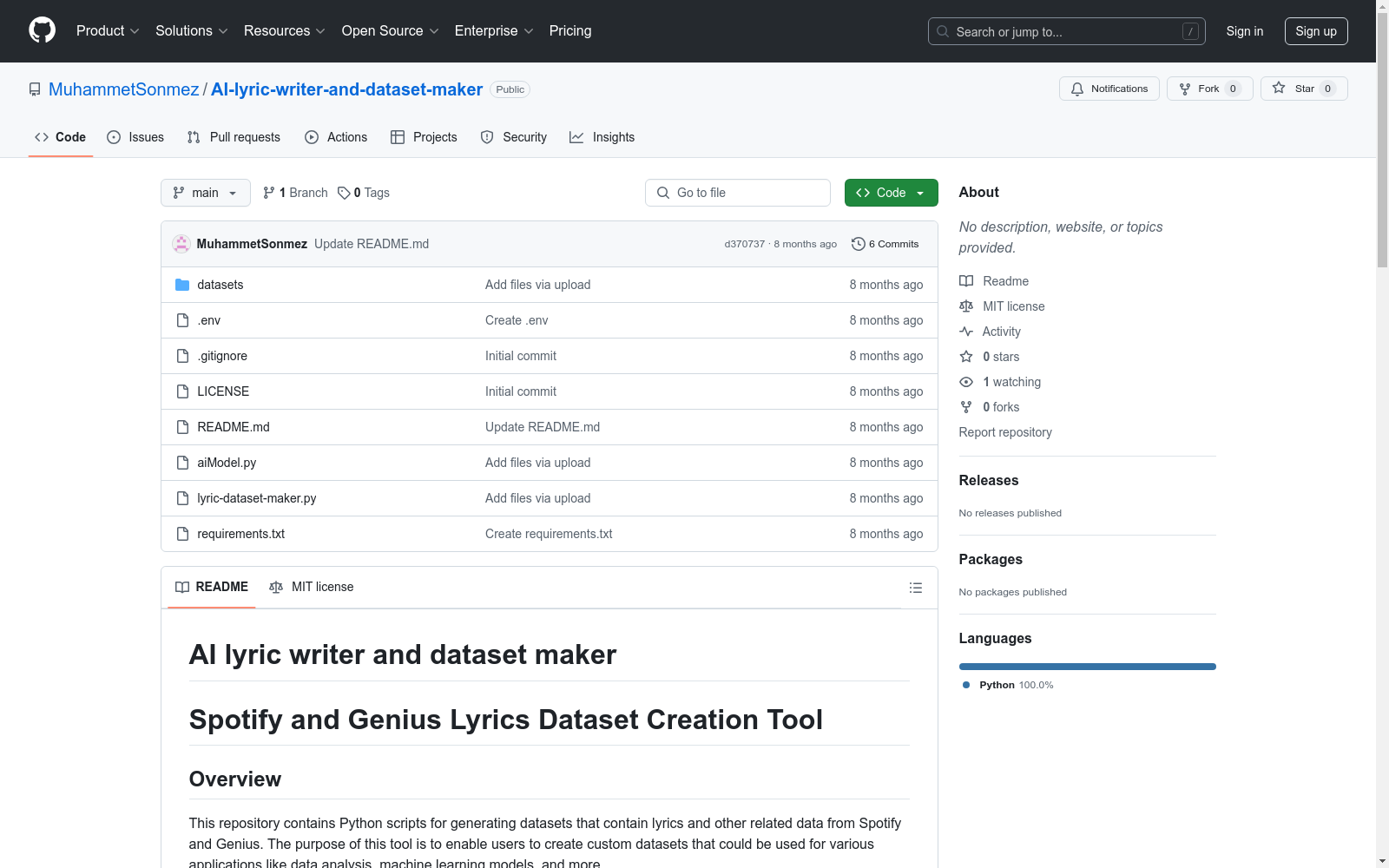Open the lyric-dataset-maker.py file
Screen dimensions: 1389x868
[257, 498]
